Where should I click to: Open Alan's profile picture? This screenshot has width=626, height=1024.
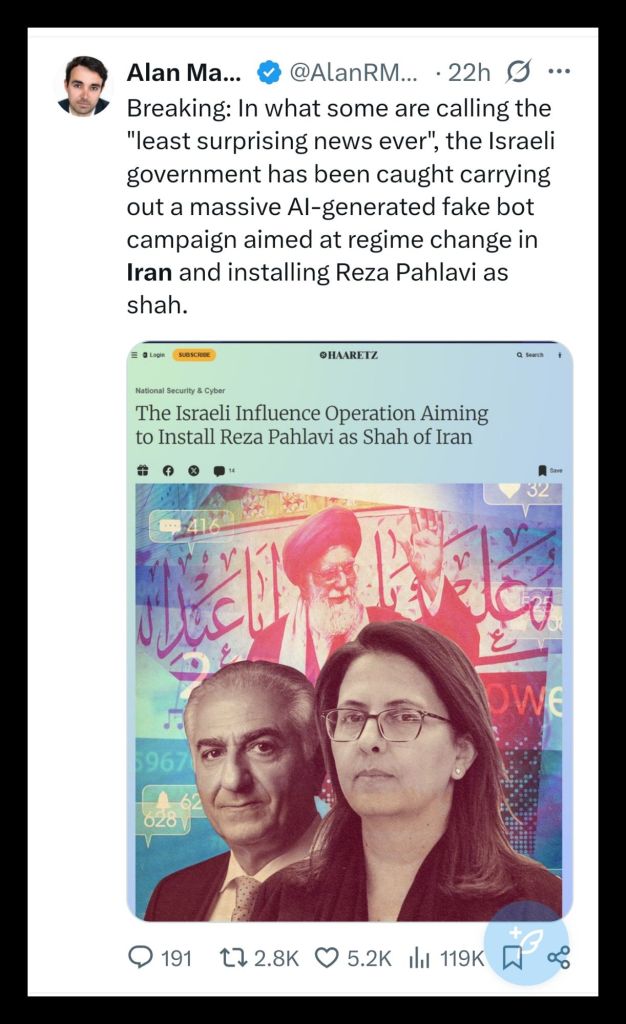[x=86, y=86]
